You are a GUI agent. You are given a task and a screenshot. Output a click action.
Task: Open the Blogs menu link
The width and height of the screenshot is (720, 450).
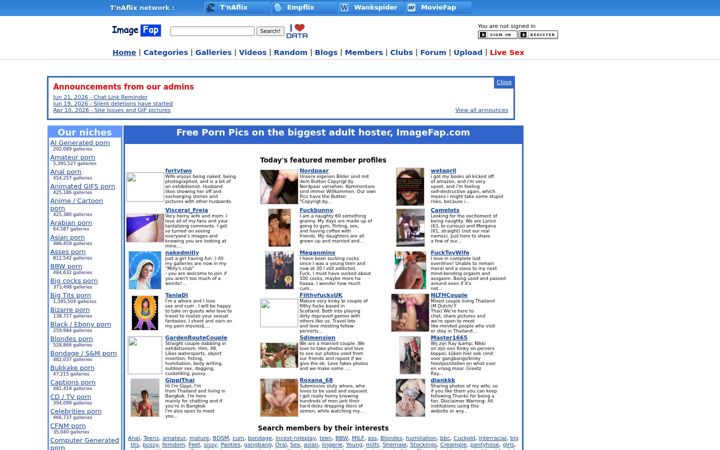click(326, 52)
